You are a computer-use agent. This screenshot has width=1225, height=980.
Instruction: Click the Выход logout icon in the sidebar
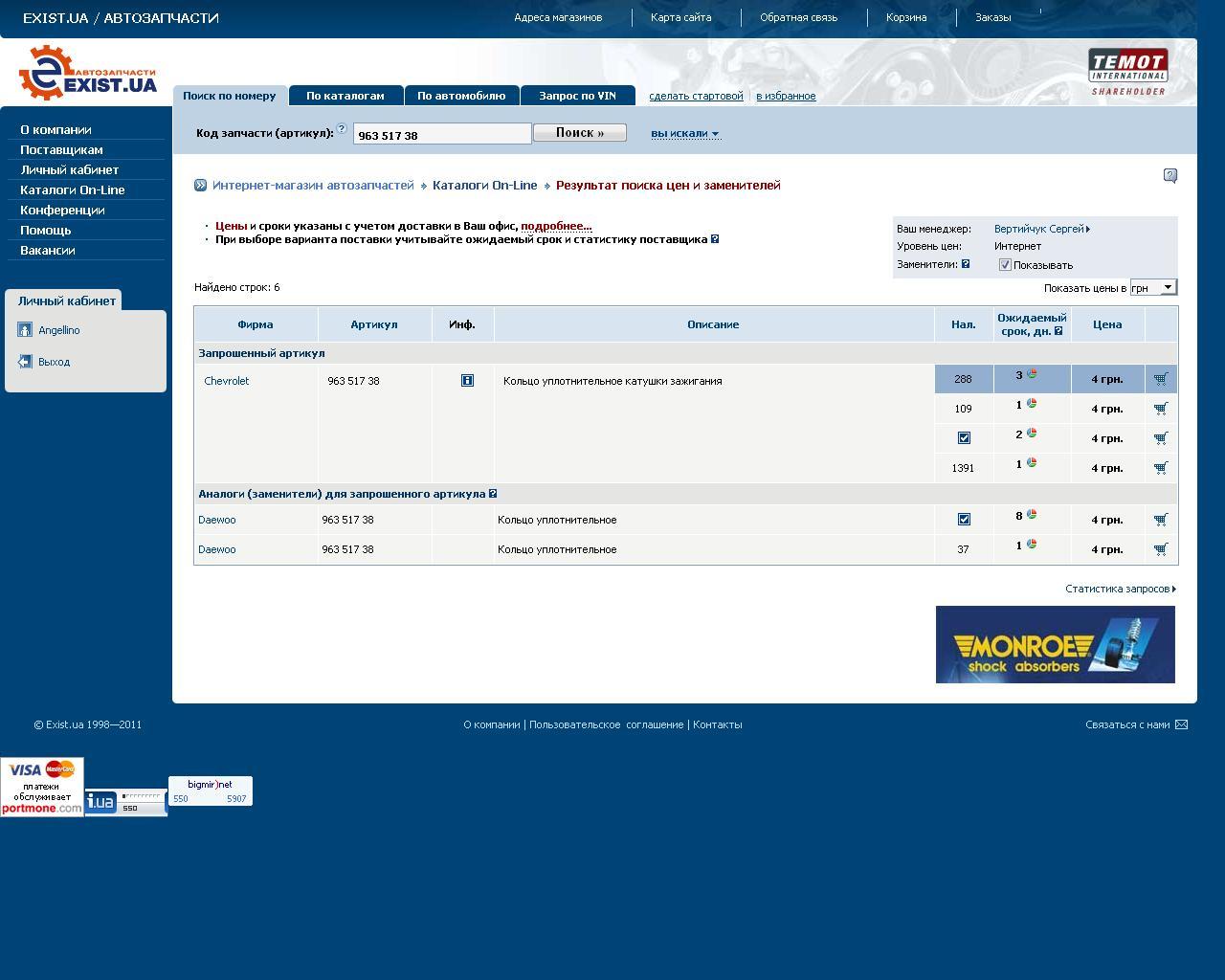coord(25,362)
